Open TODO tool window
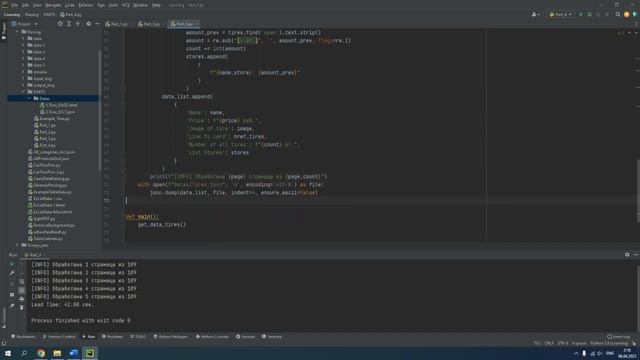Image resolution: width=640 pixels, height=360 pixels. pyautogui.click(x=138, y=337)
